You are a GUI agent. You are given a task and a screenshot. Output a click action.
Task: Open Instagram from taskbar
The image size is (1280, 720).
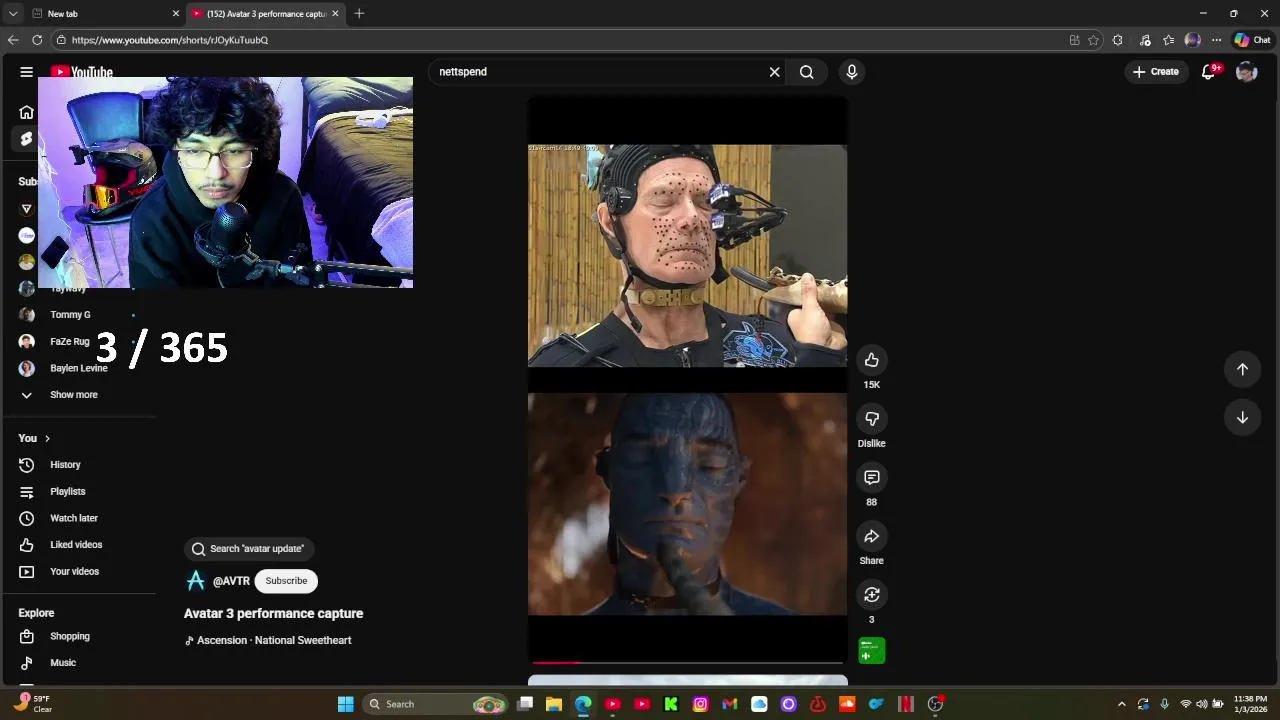[700, 704]
